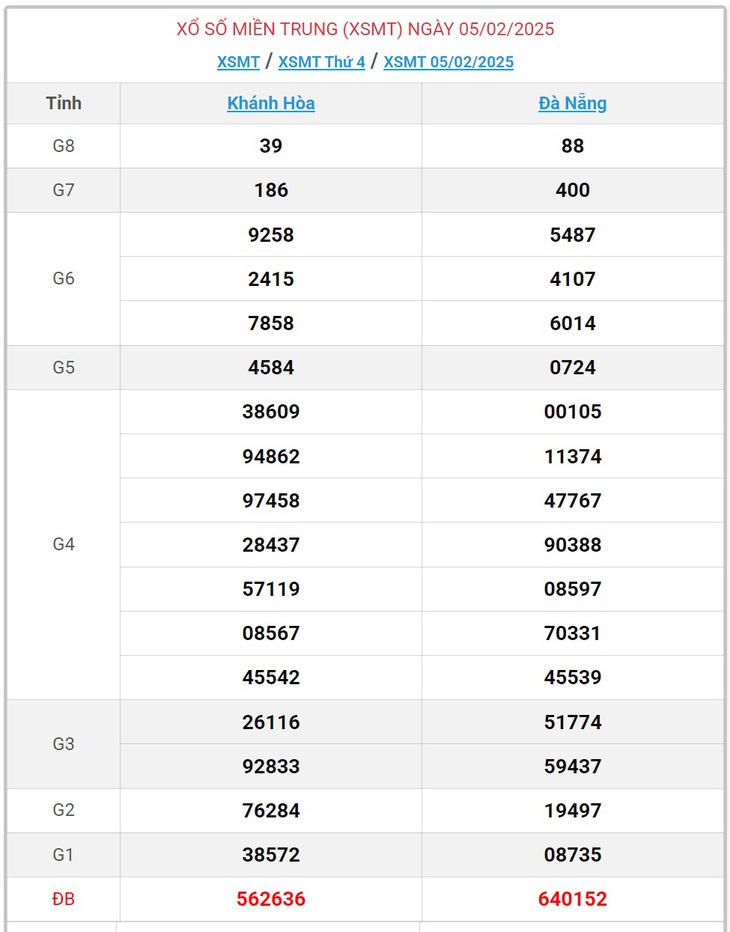Viewport: 730px width, 932px height.
Task: Click the G7 number 186
Action: point(271,190)
